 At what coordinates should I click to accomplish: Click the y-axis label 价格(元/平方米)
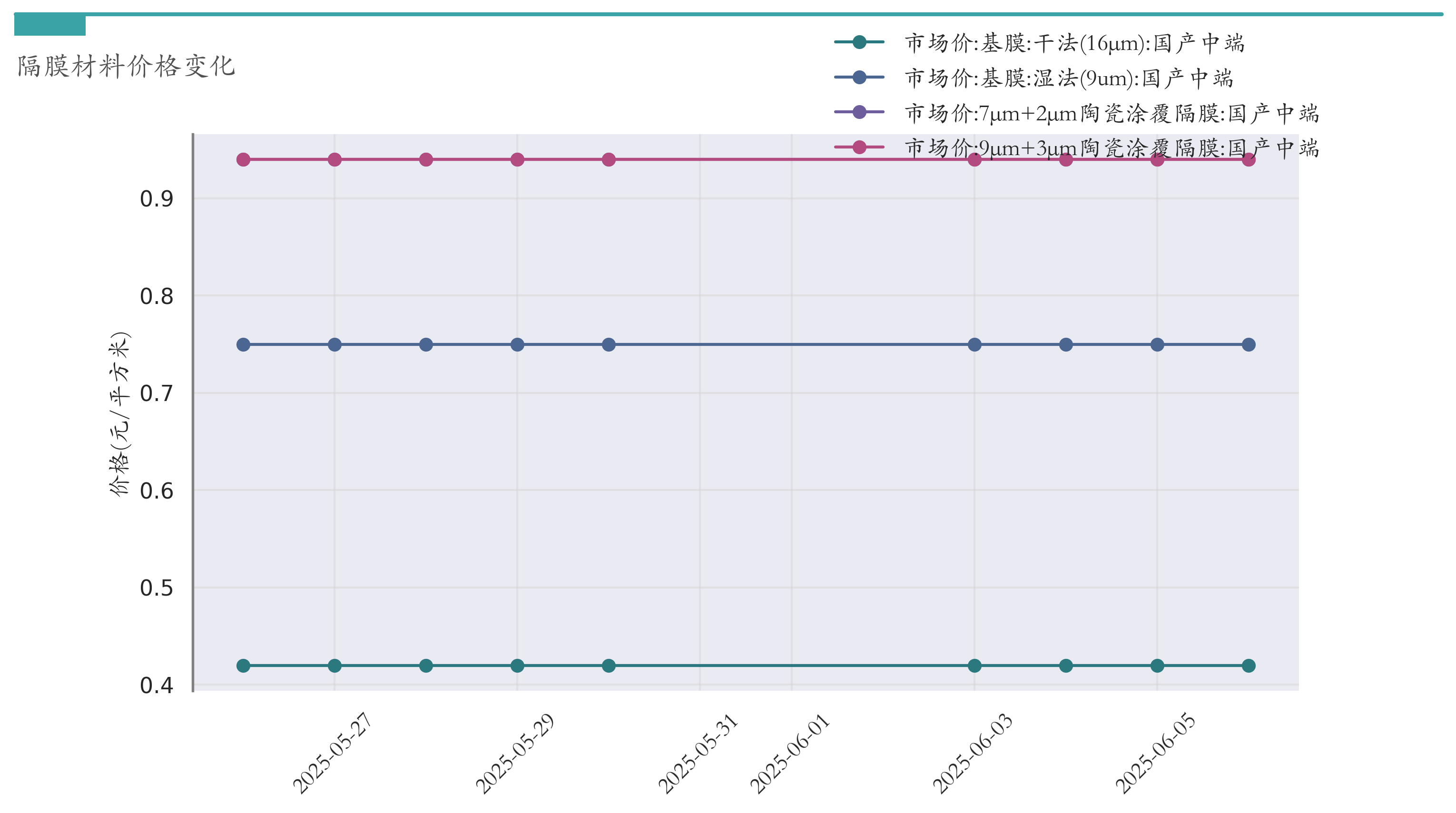[120, 413]
